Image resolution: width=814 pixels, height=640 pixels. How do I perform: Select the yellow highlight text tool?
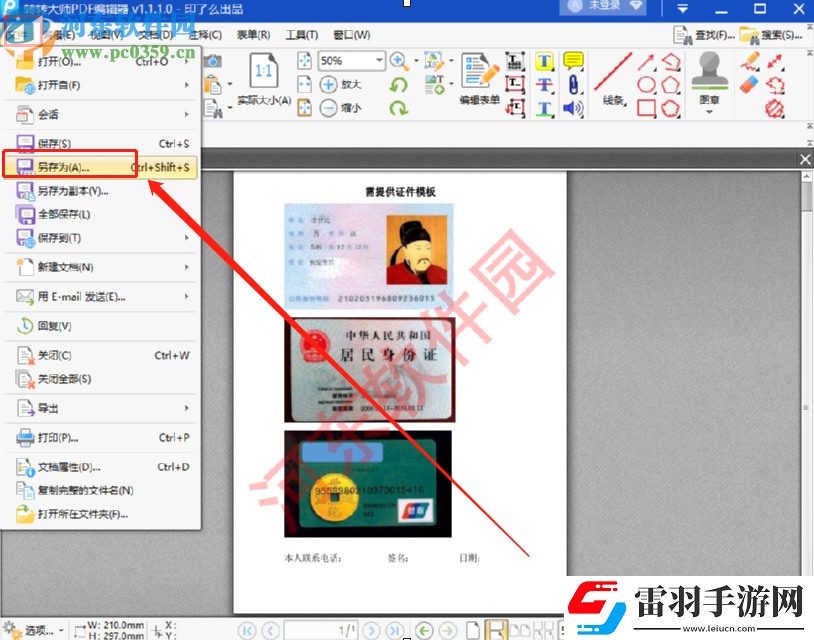544,61
